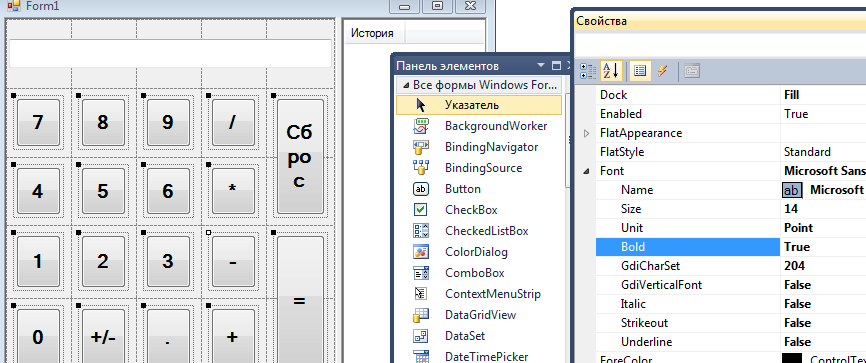Collapse the Font property group

pos(586,171)
